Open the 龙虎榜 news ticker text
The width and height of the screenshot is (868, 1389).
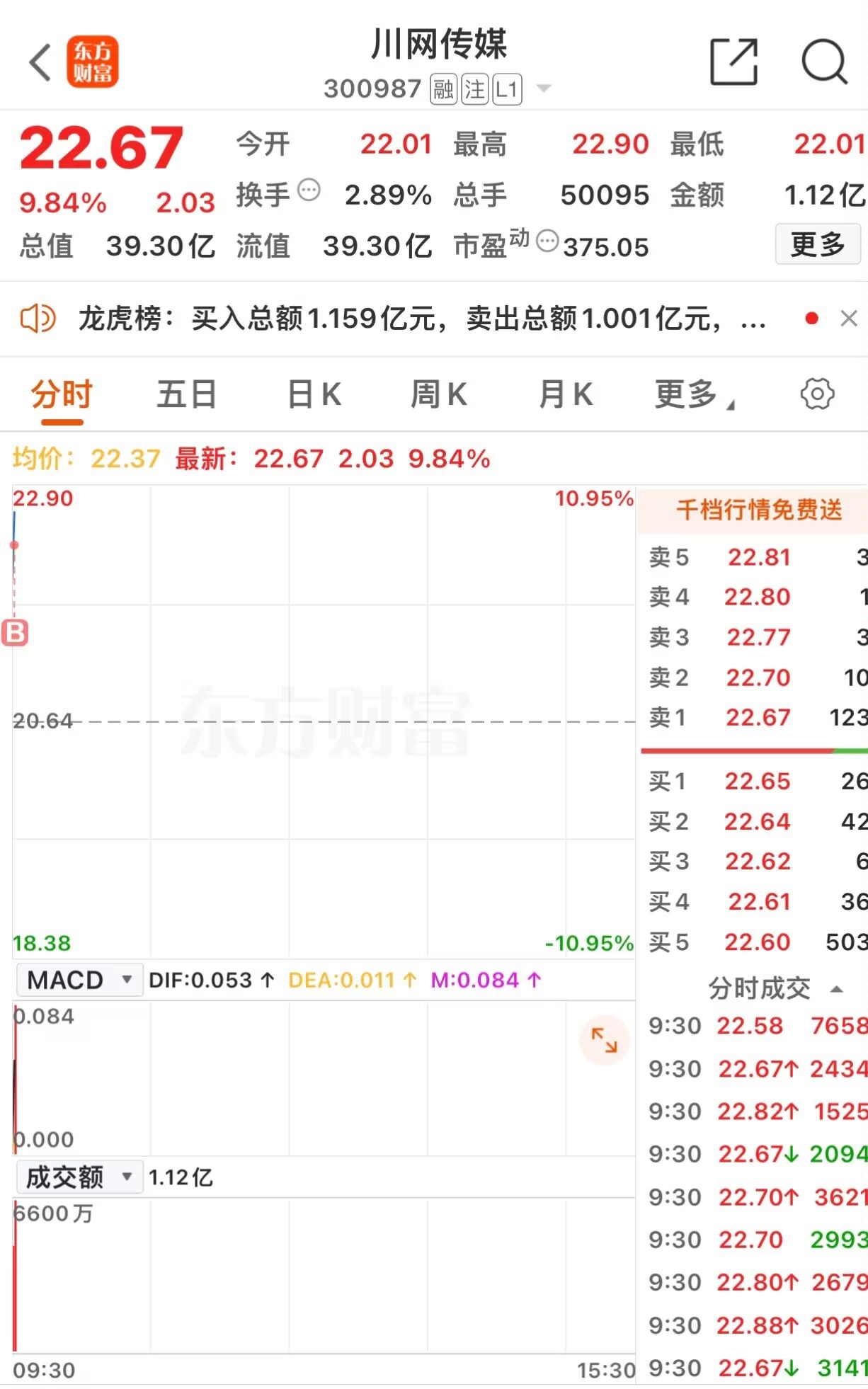(422, 319)
